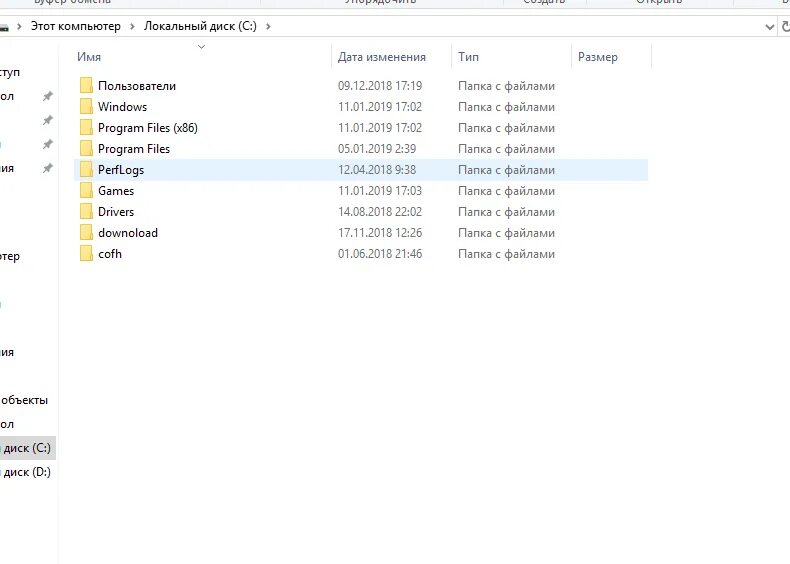Click the cofh folder icon
790x564 pixels.
coord(86,254)
